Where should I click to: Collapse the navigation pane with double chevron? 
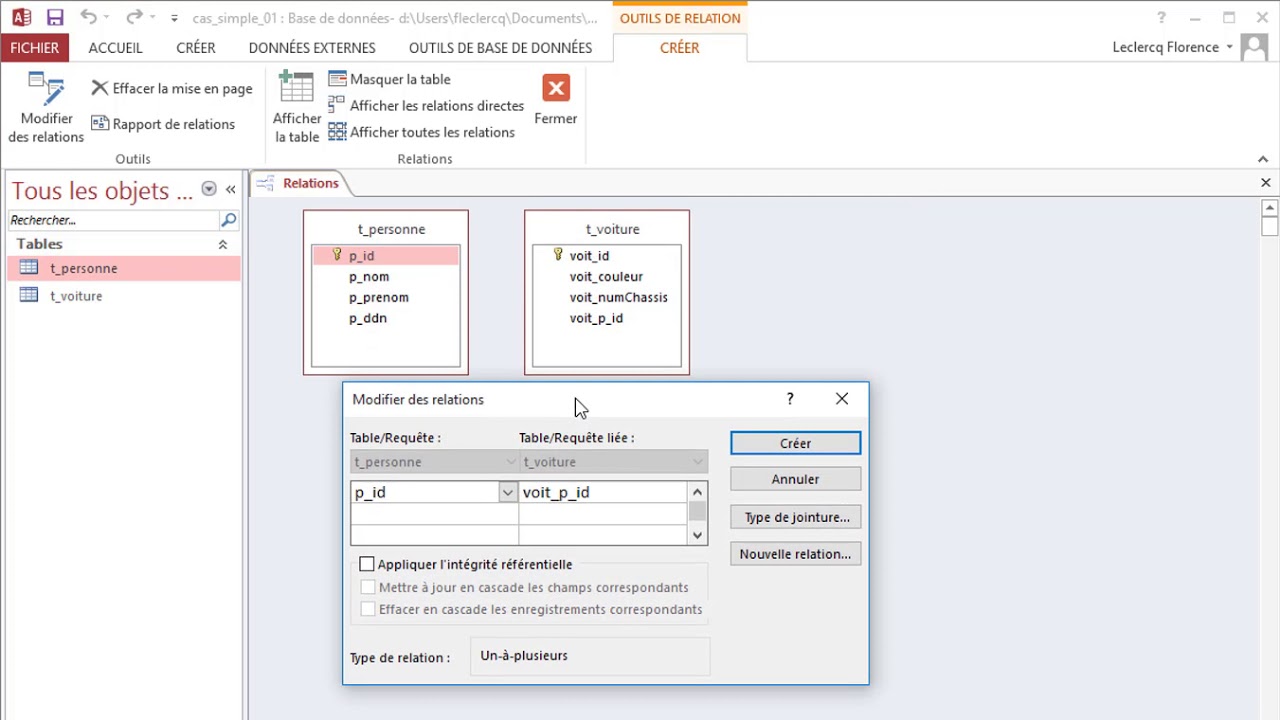tap(231, 189)
